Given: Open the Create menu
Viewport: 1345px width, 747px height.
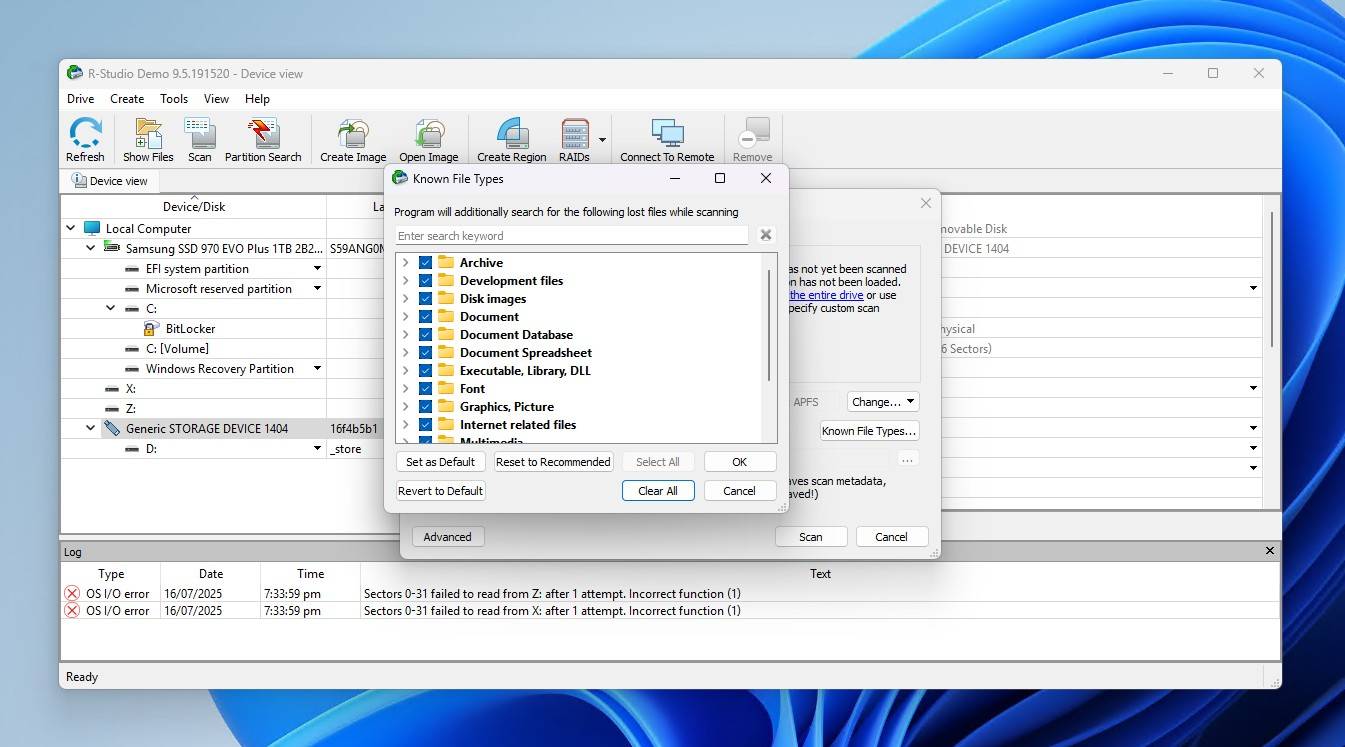Looking at the screenshot, I should tap(127, 98).
